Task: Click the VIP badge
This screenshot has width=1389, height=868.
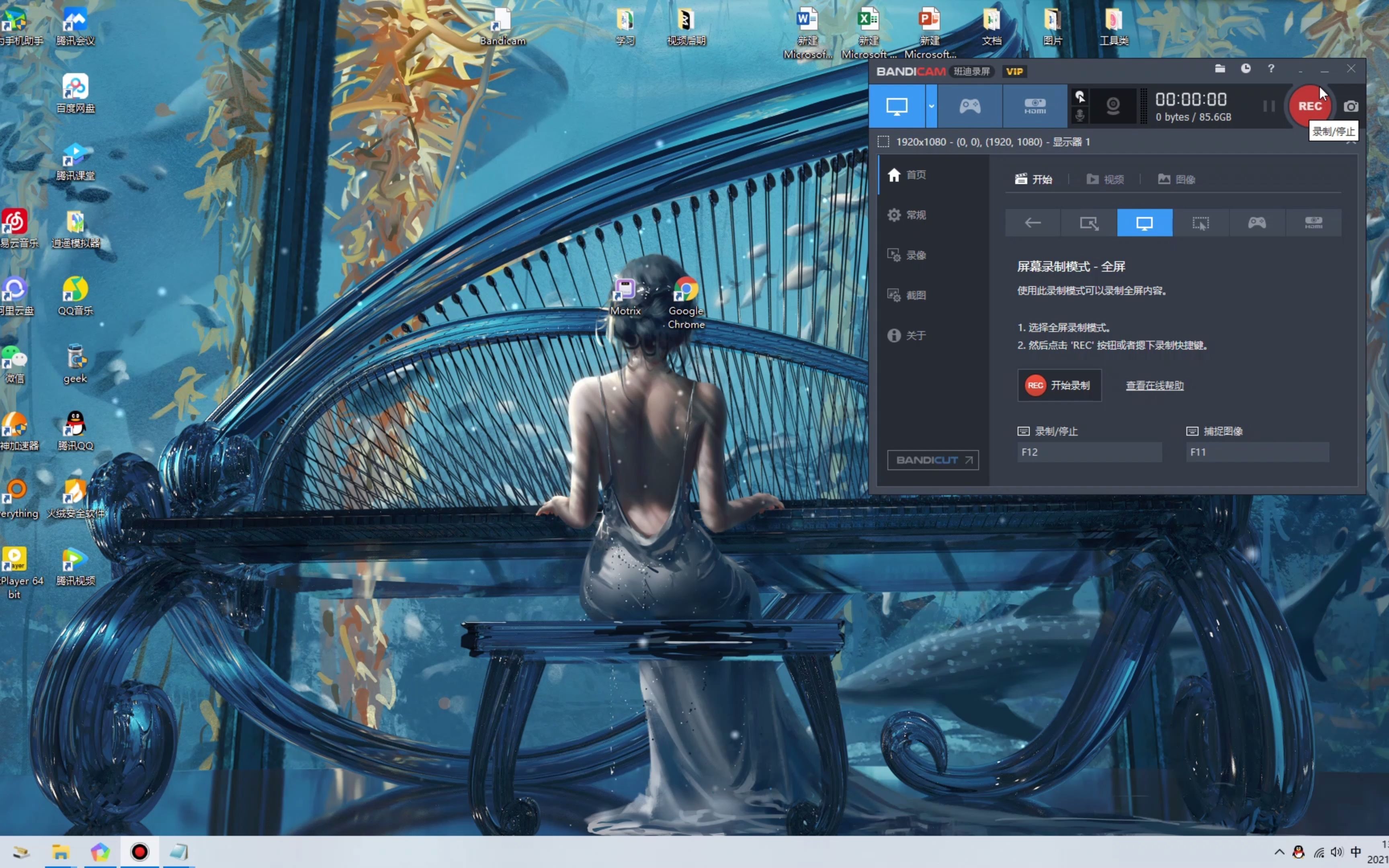Action: (x=1014, y=72)
